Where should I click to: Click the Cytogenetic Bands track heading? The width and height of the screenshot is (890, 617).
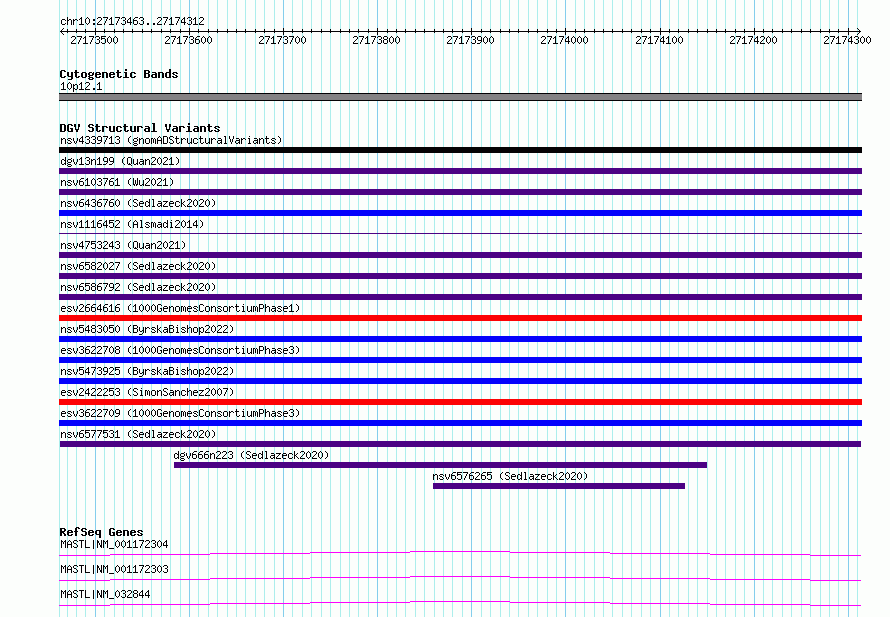pos(119,74)
